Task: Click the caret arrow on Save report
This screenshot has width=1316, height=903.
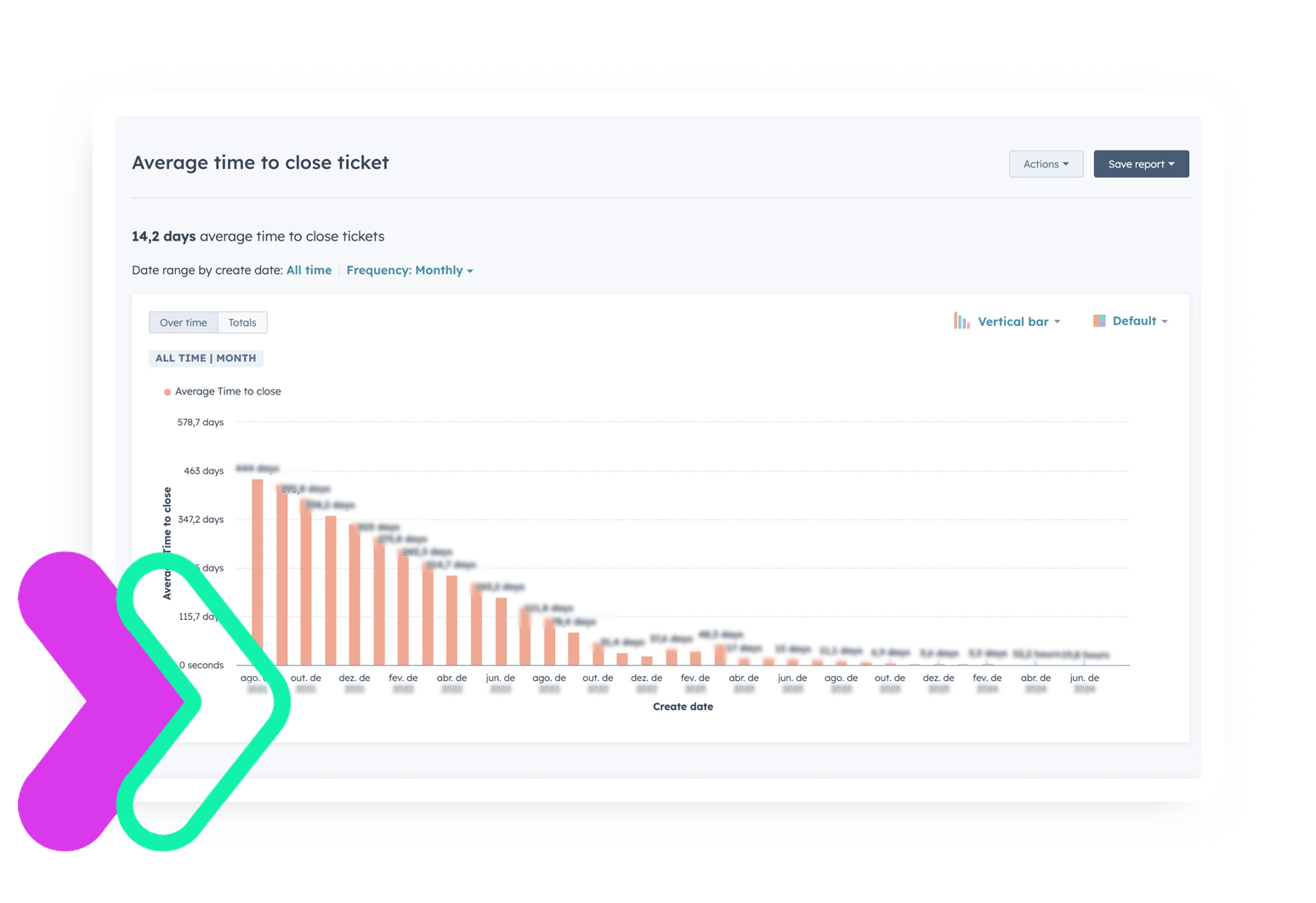Action: tap(1171, 164)
